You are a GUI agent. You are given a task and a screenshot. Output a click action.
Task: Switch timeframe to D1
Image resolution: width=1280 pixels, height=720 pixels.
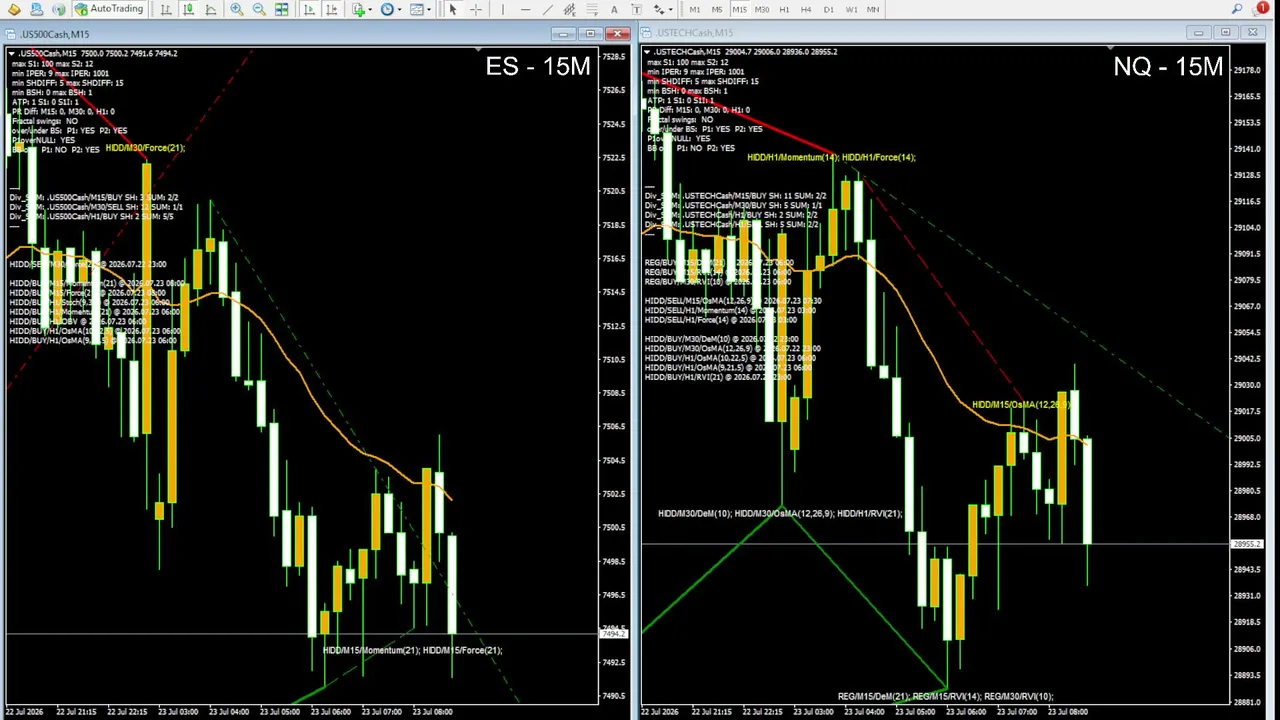click(x=828, y=9)
